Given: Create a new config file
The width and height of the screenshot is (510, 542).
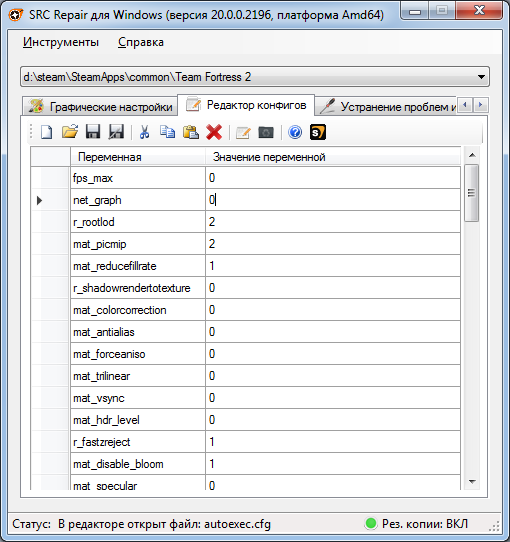Looking at the screenshot, I should (x=46, y=132).
